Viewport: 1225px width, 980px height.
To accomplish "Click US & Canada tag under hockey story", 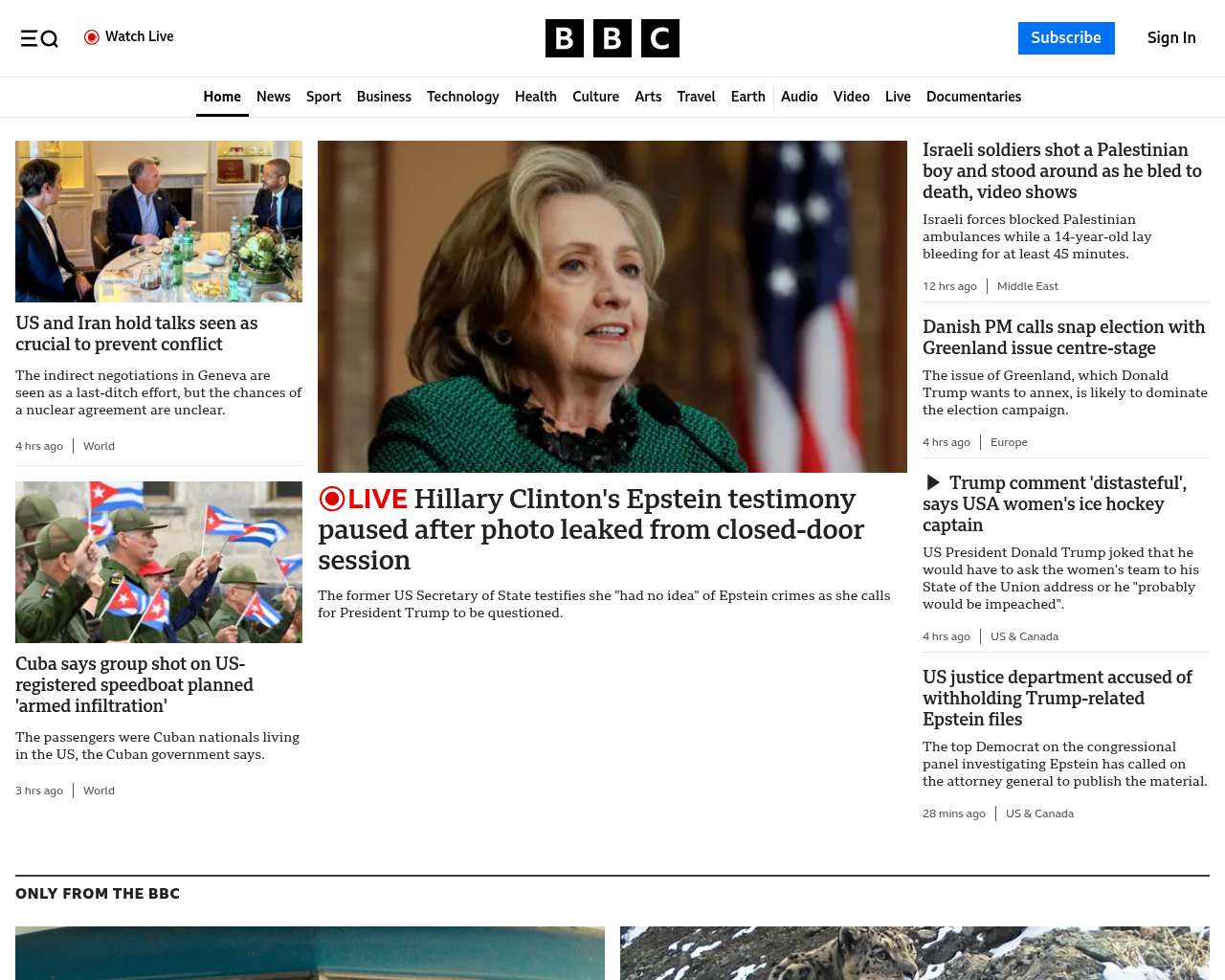I will 1024,636.
